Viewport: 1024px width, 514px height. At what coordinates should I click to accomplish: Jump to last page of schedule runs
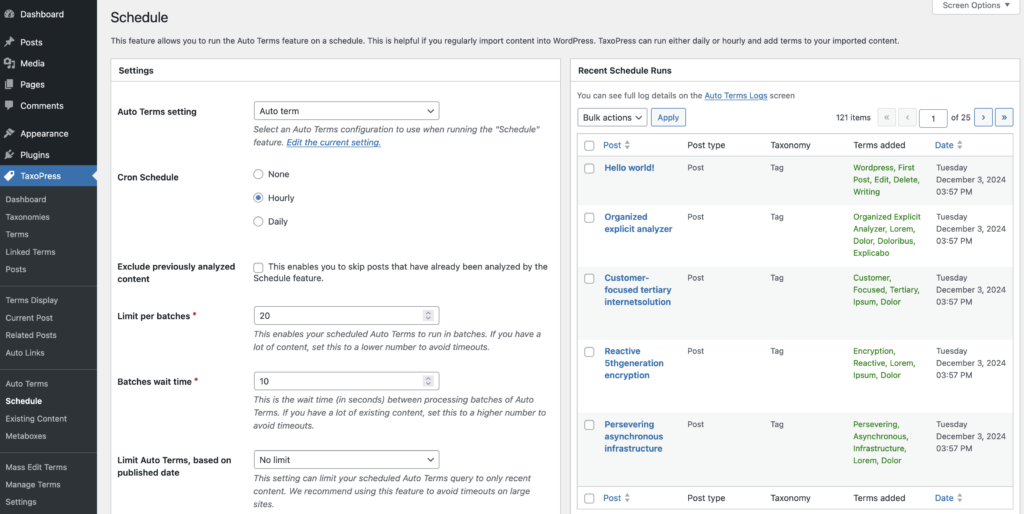tap(1004, 118)
